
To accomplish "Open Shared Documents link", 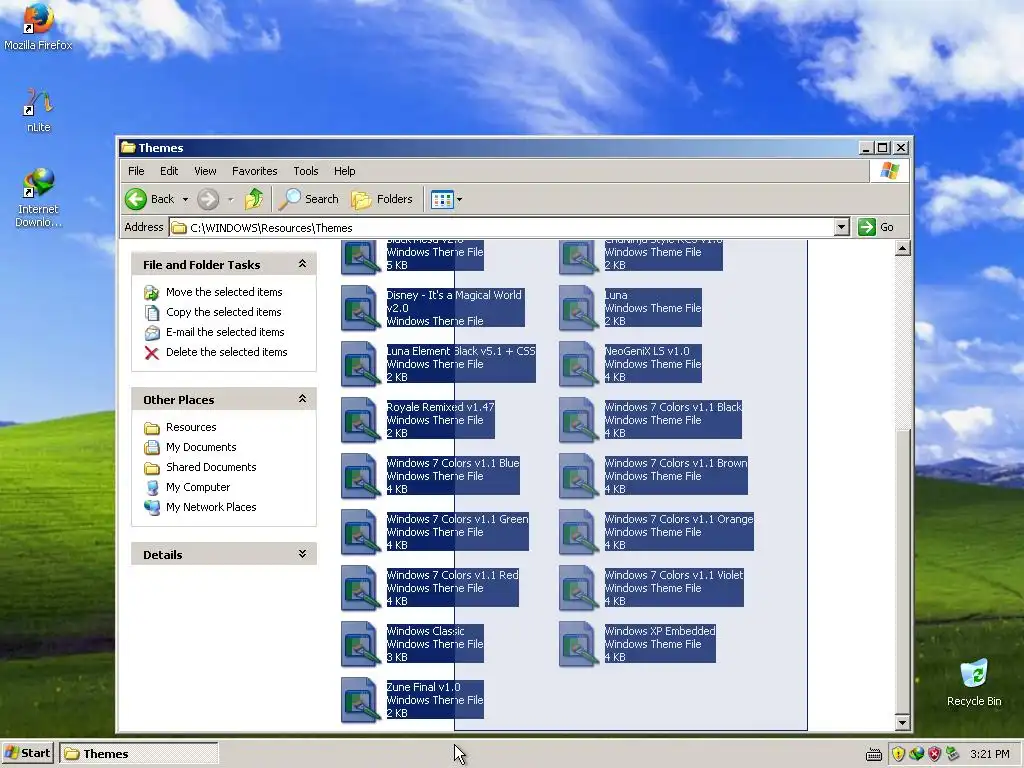I will [x=211, y=467].
